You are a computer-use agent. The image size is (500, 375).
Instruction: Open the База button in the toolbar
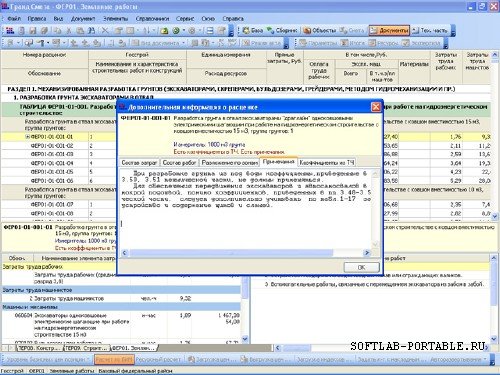(253, 31)
